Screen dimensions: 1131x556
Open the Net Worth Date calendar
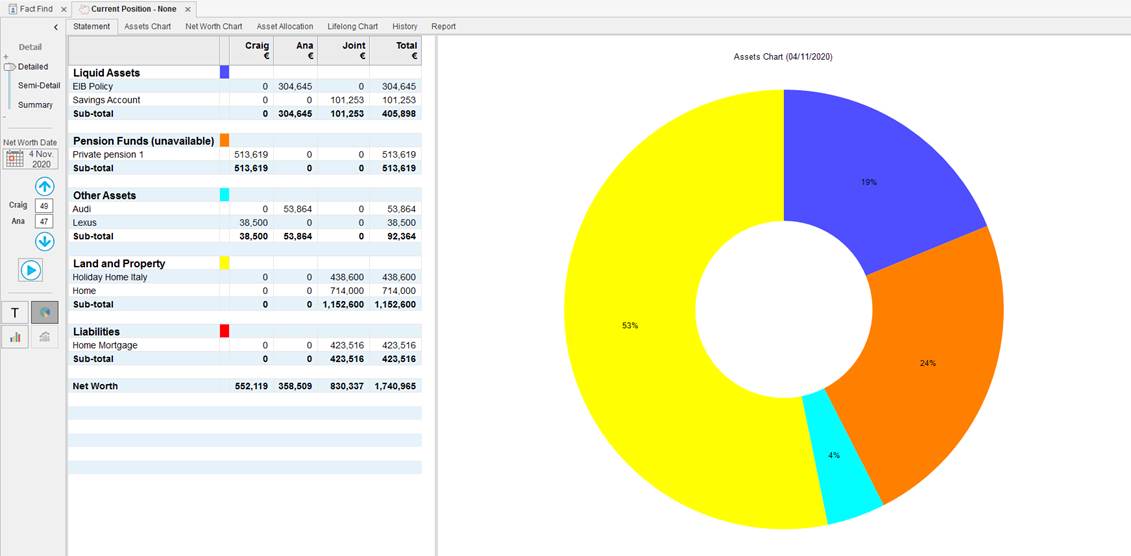pyautogui.click(x=15, y=159)
